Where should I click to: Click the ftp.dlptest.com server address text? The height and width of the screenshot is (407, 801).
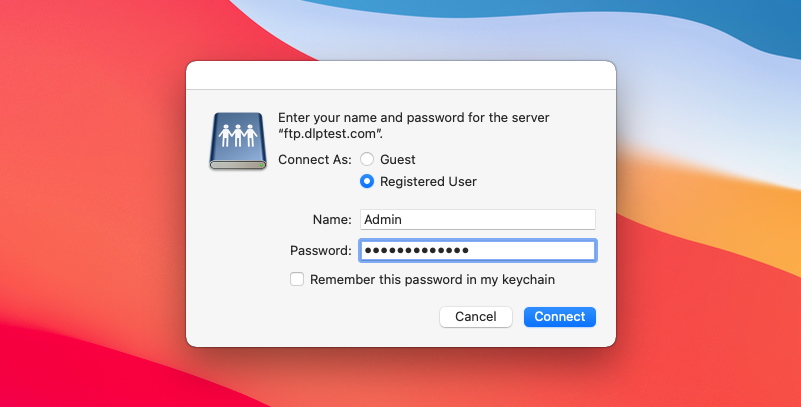[x=331, y=134]
